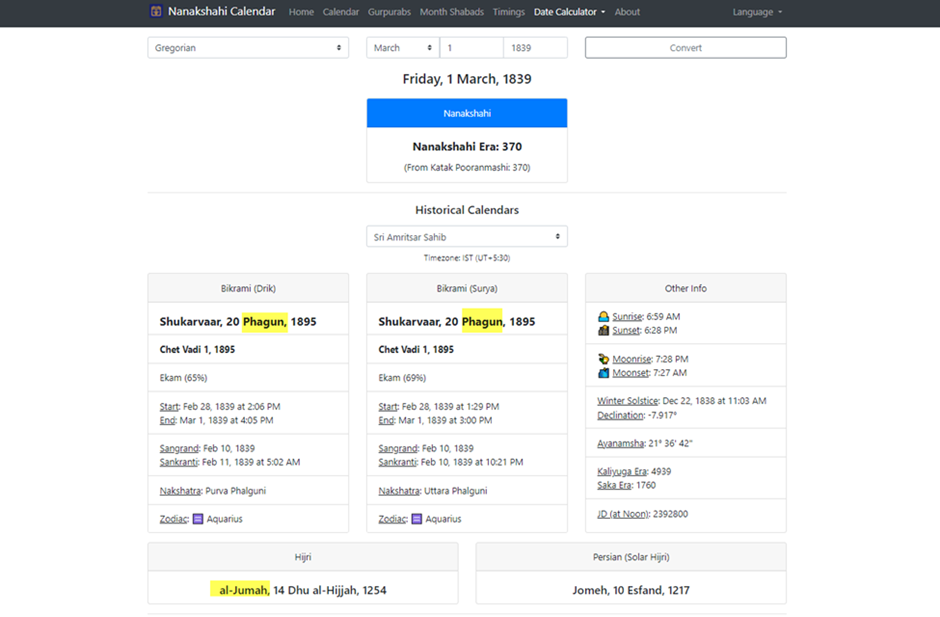Click Sangrand link in Bikrami (Drik) card
Screen dimensions: 940x617
(x=179, y=449)
